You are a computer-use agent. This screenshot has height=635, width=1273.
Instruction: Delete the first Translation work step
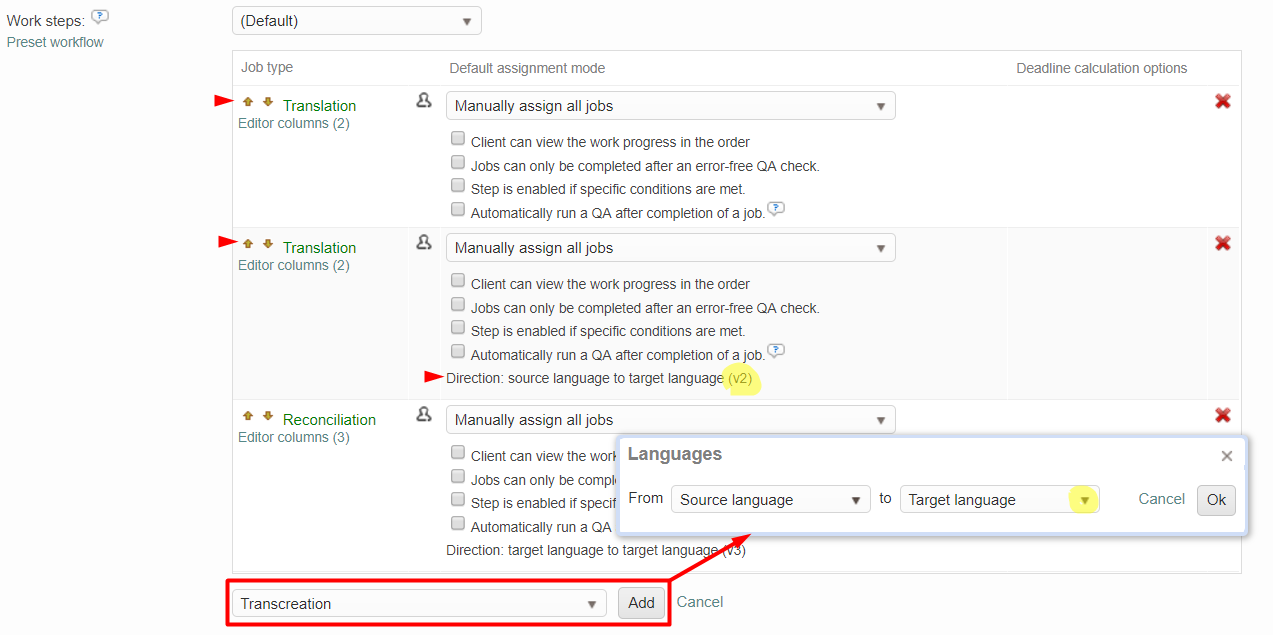coord(1222,102)
